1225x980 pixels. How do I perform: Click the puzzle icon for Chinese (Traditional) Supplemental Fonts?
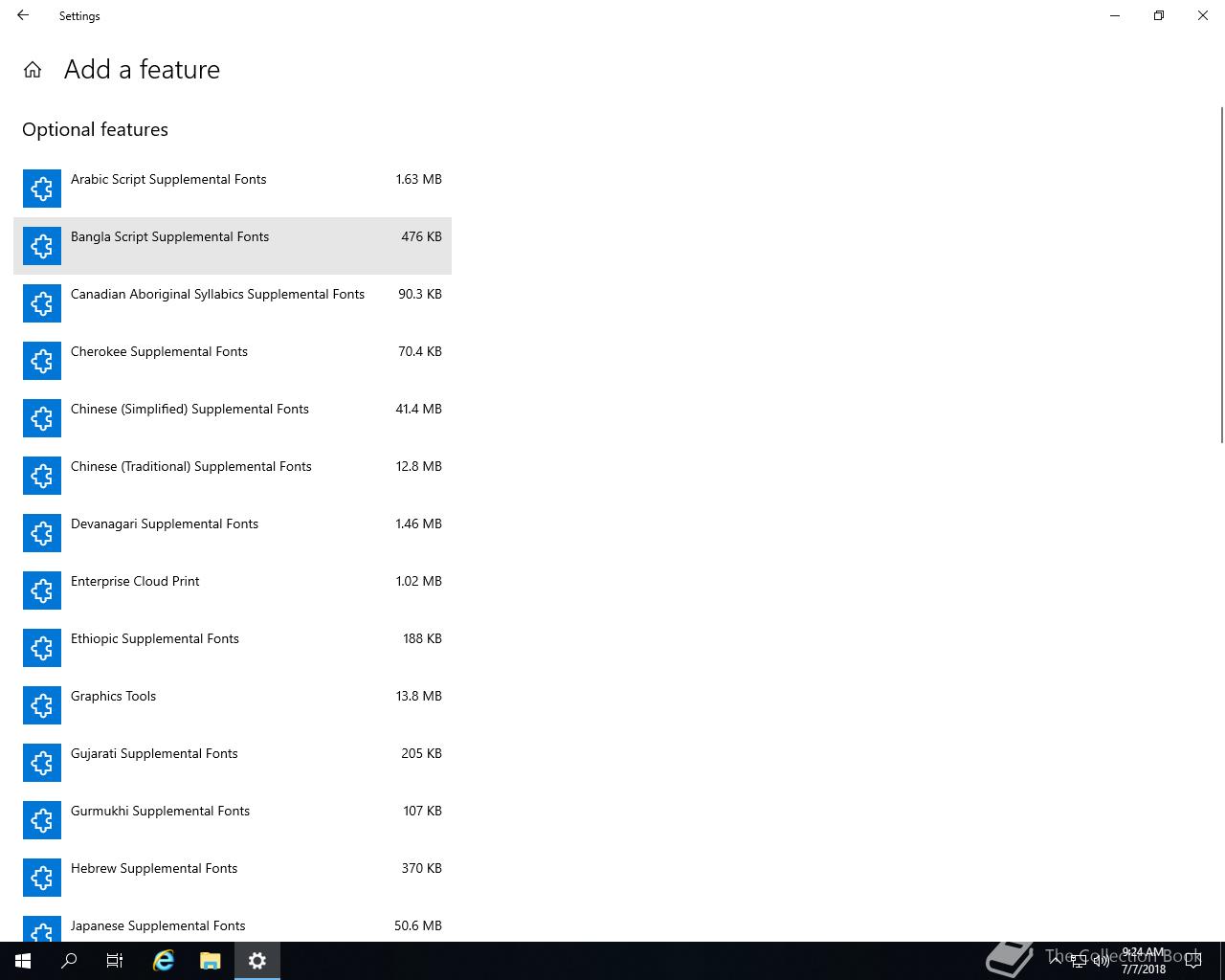(42, 476)
